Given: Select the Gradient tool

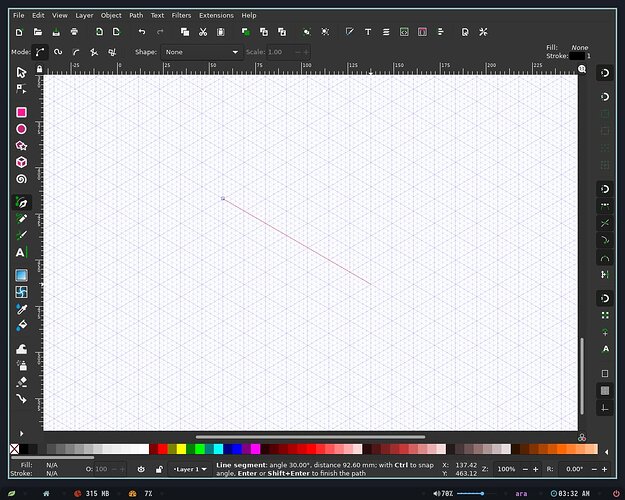Looking at the screenshot, I should pos(22,275).
